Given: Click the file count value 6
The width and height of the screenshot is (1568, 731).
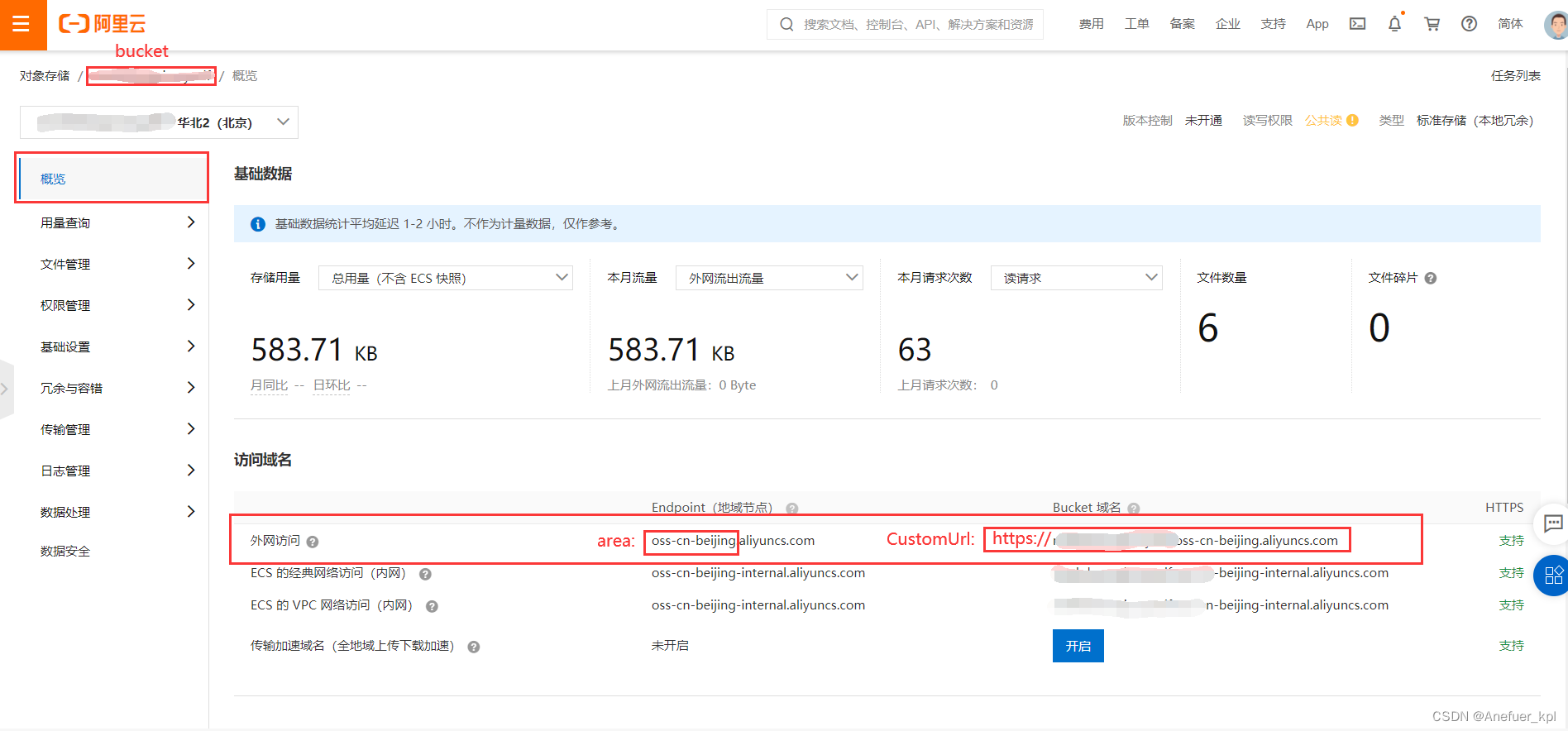Looking at the screenshot, I should pyautogui.click(x=1208, y=328).
